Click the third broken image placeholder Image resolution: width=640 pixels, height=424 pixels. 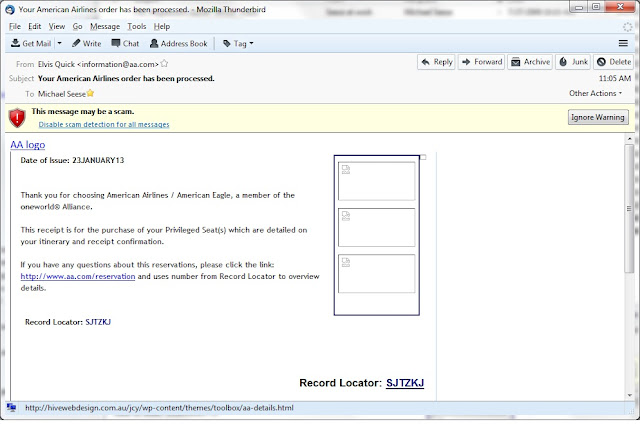pos(376,273)
